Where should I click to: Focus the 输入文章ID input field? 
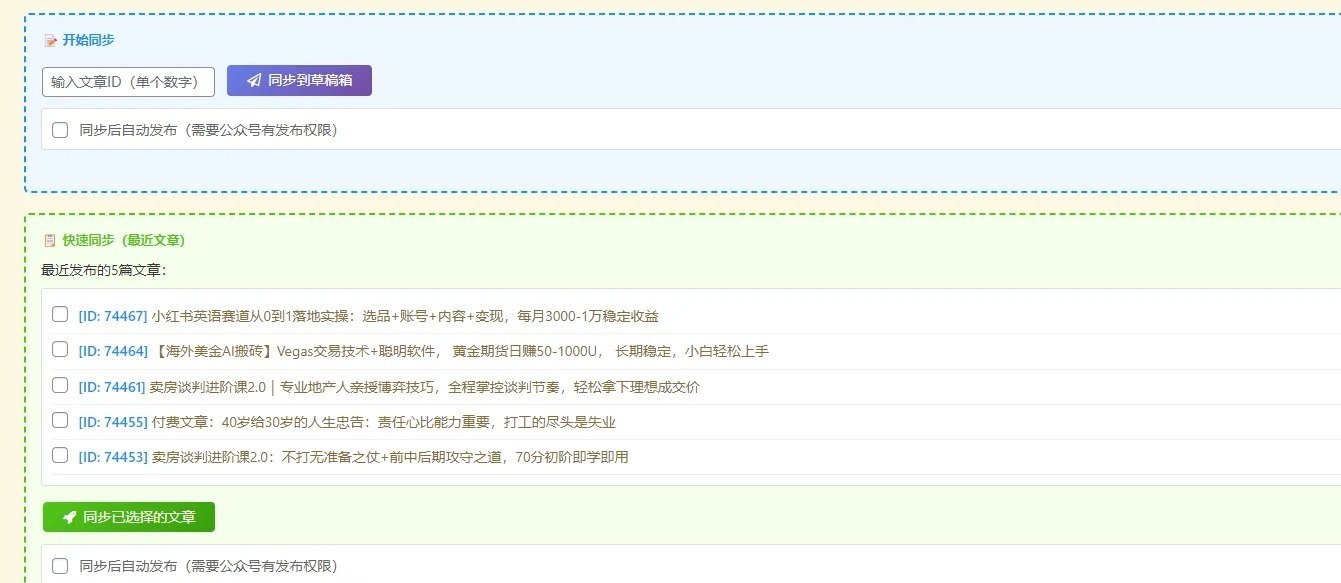click(x=128, y=82)
